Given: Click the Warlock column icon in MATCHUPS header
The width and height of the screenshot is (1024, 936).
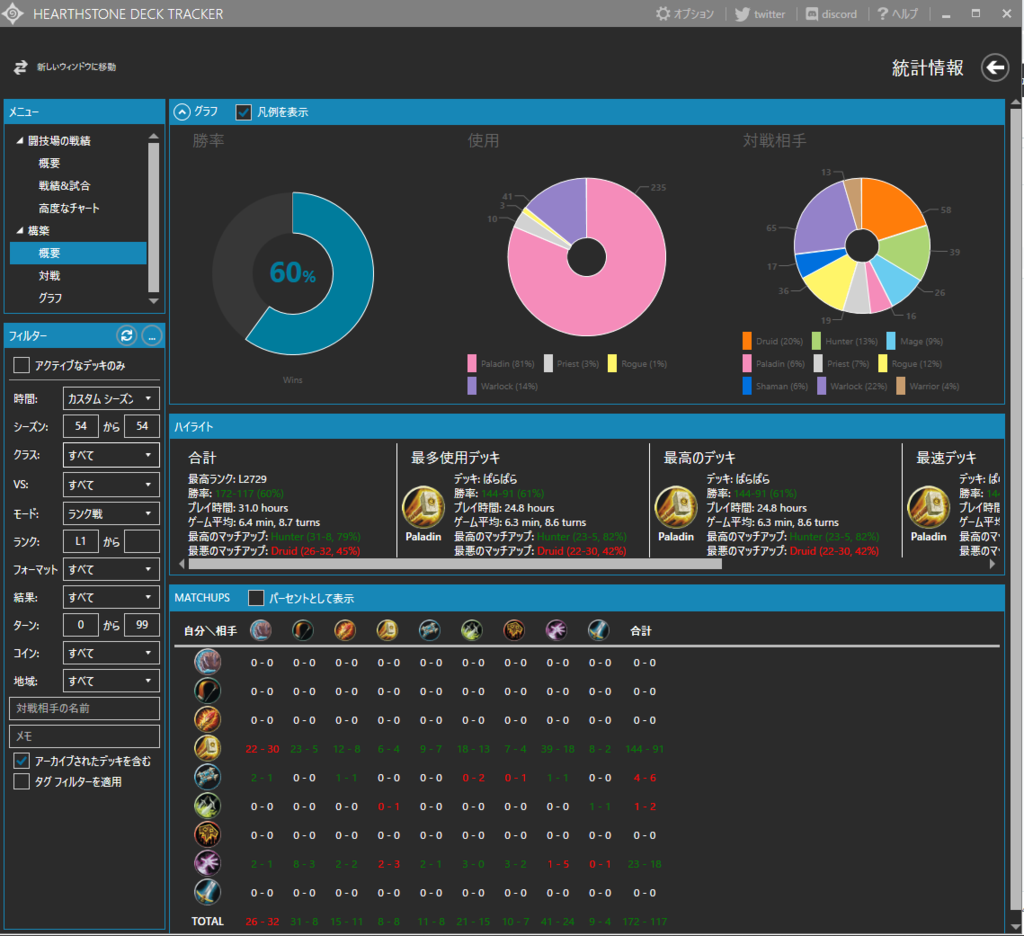Looking at the screenshot, I should [556, 630].
